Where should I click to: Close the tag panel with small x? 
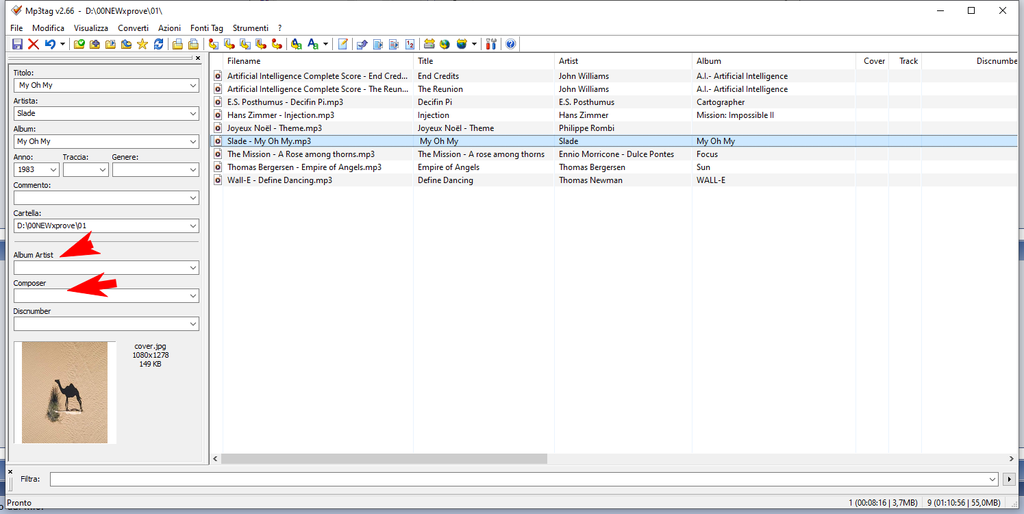198,59
